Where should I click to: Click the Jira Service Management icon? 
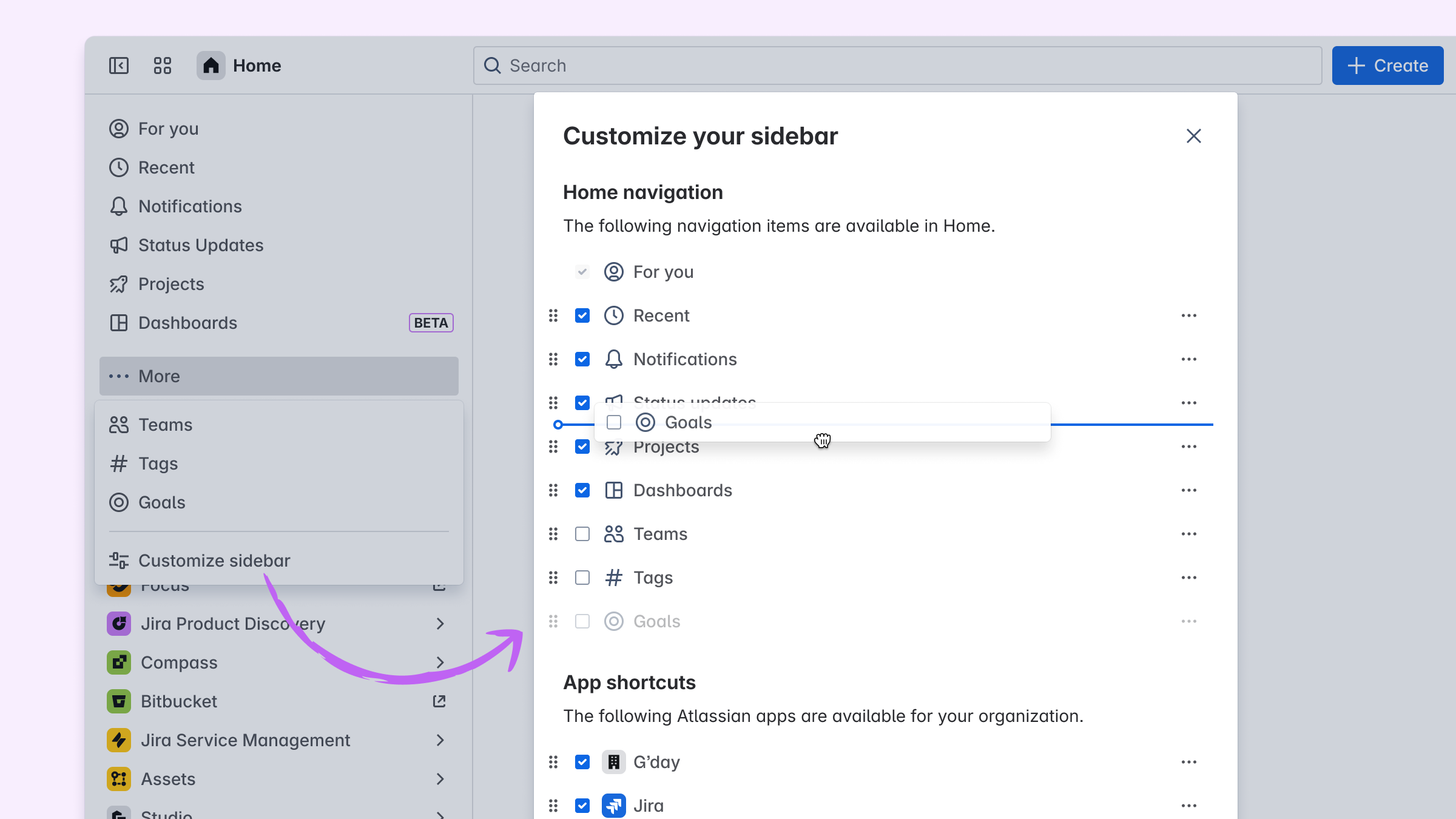point(119,740)
